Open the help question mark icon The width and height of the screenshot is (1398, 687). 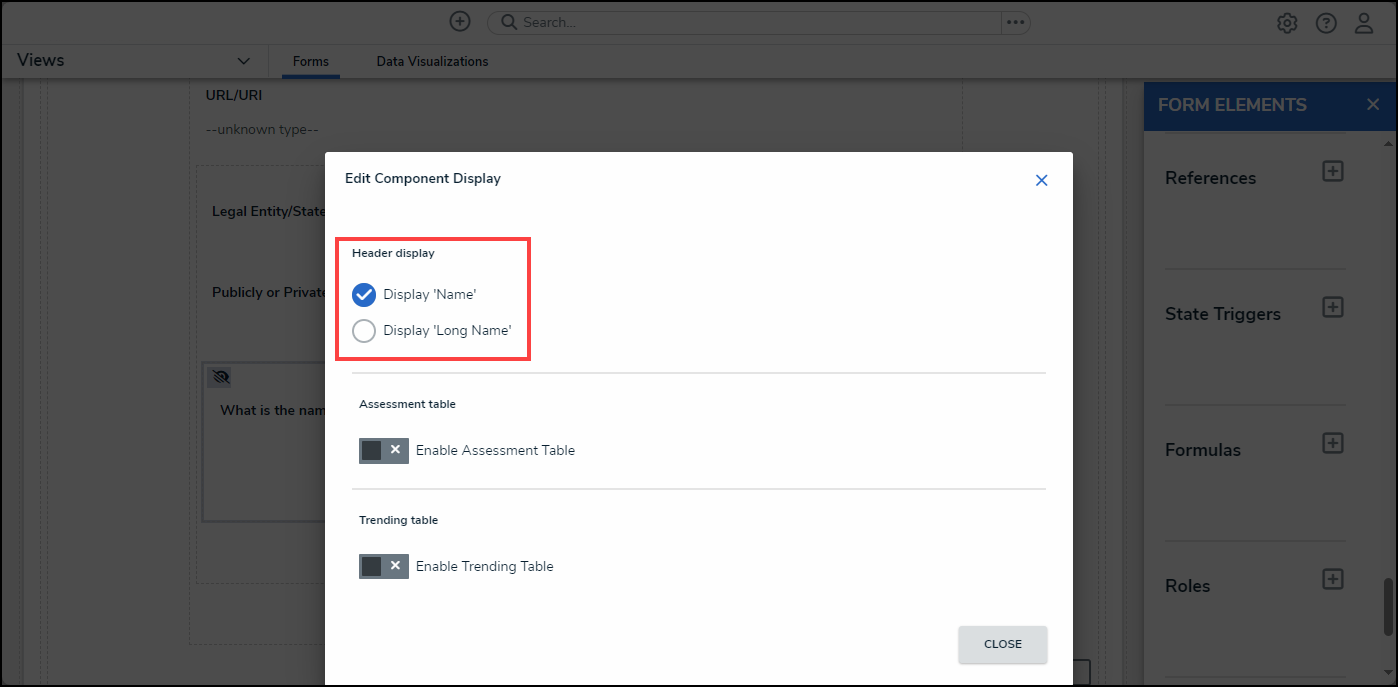click(1326, 23)
